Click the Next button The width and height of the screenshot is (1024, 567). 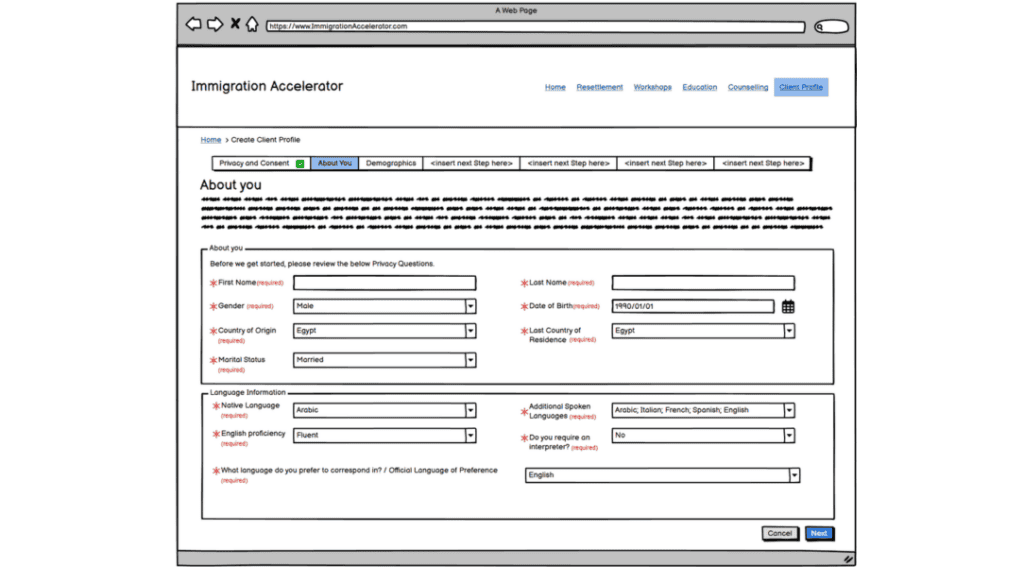coord(819,533)
